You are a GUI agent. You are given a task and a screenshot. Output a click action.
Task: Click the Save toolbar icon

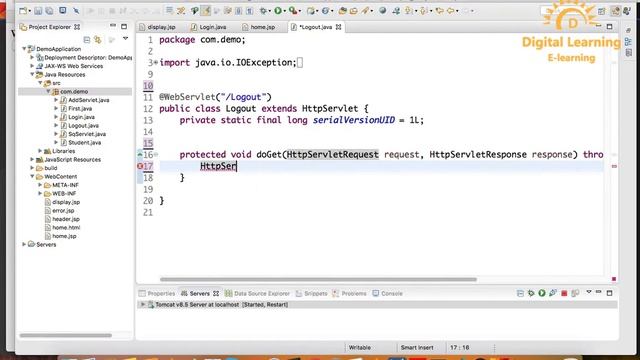38,11
